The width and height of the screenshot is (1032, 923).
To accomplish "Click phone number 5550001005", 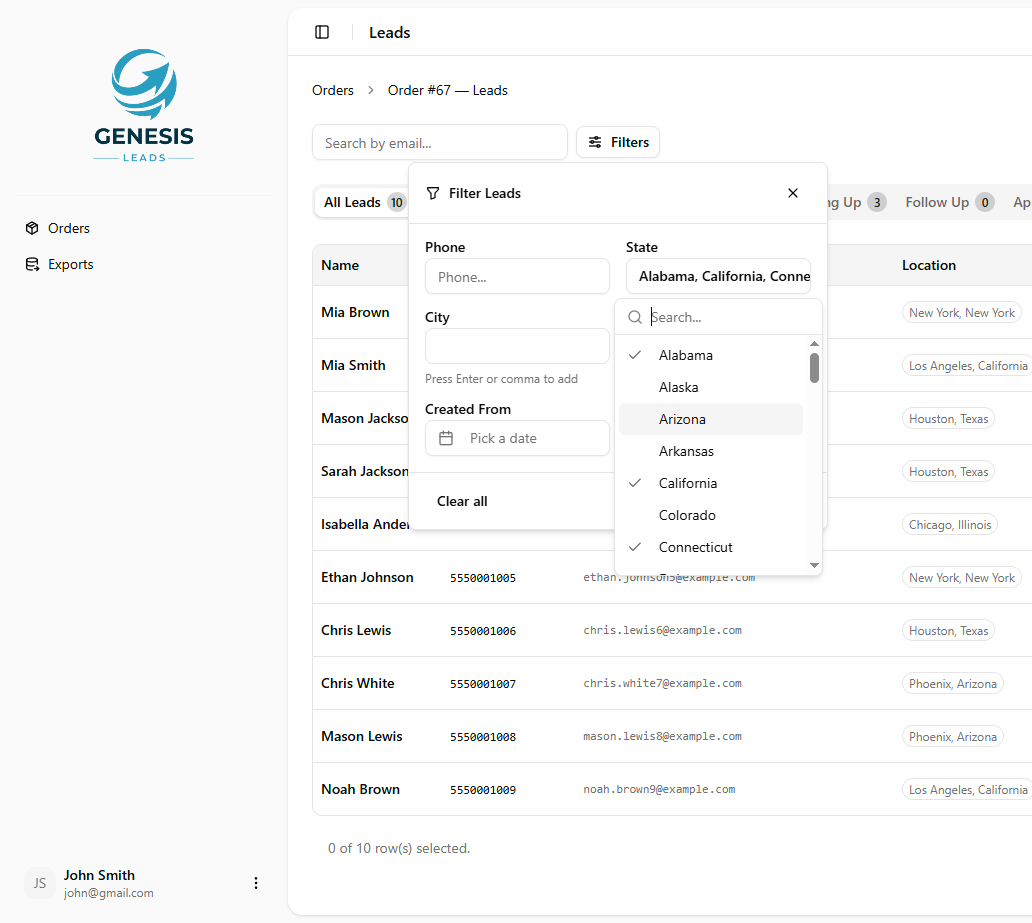I will tap(482, 578).
